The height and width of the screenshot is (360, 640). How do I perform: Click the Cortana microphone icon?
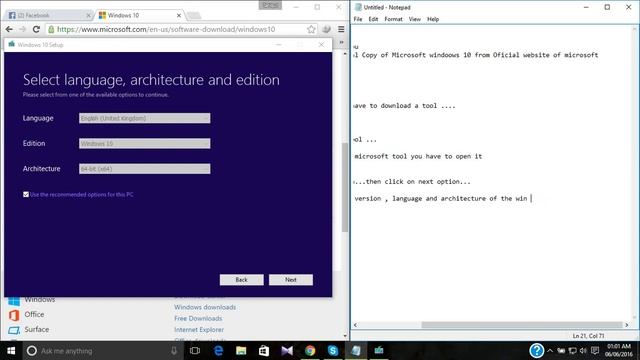(x=174, y=351)
